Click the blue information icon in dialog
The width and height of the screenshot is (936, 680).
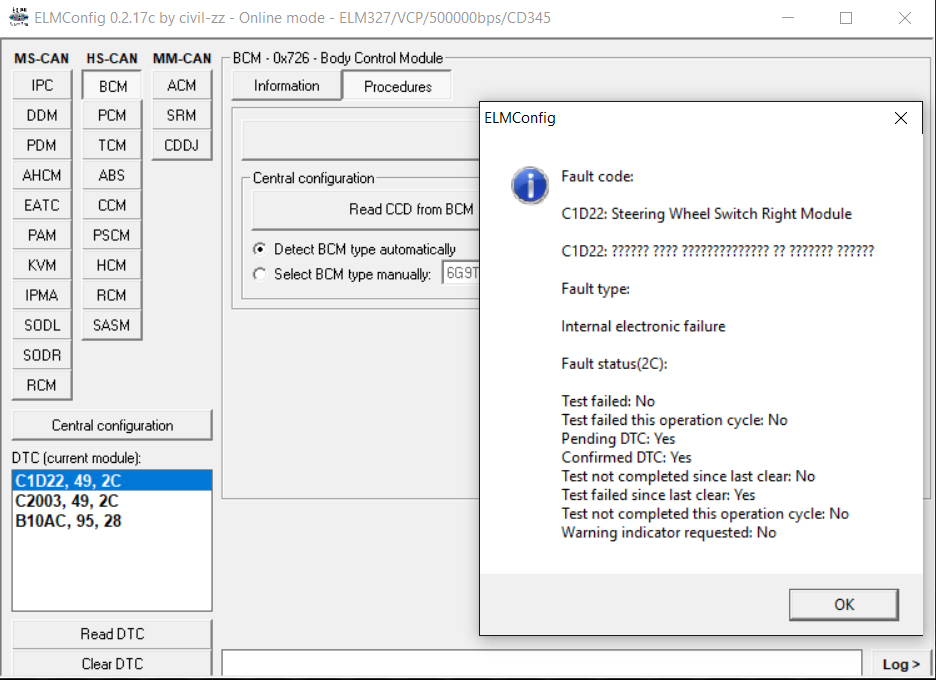pos(529,185)
